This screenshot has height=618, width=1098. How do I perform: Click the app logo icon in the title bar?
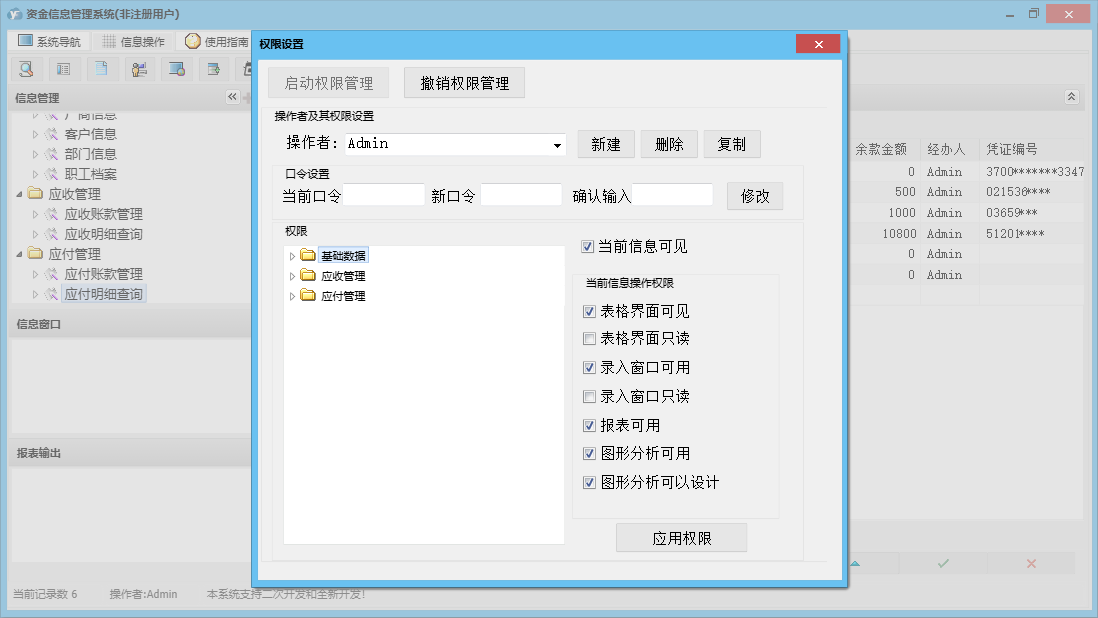pos(14,14)
